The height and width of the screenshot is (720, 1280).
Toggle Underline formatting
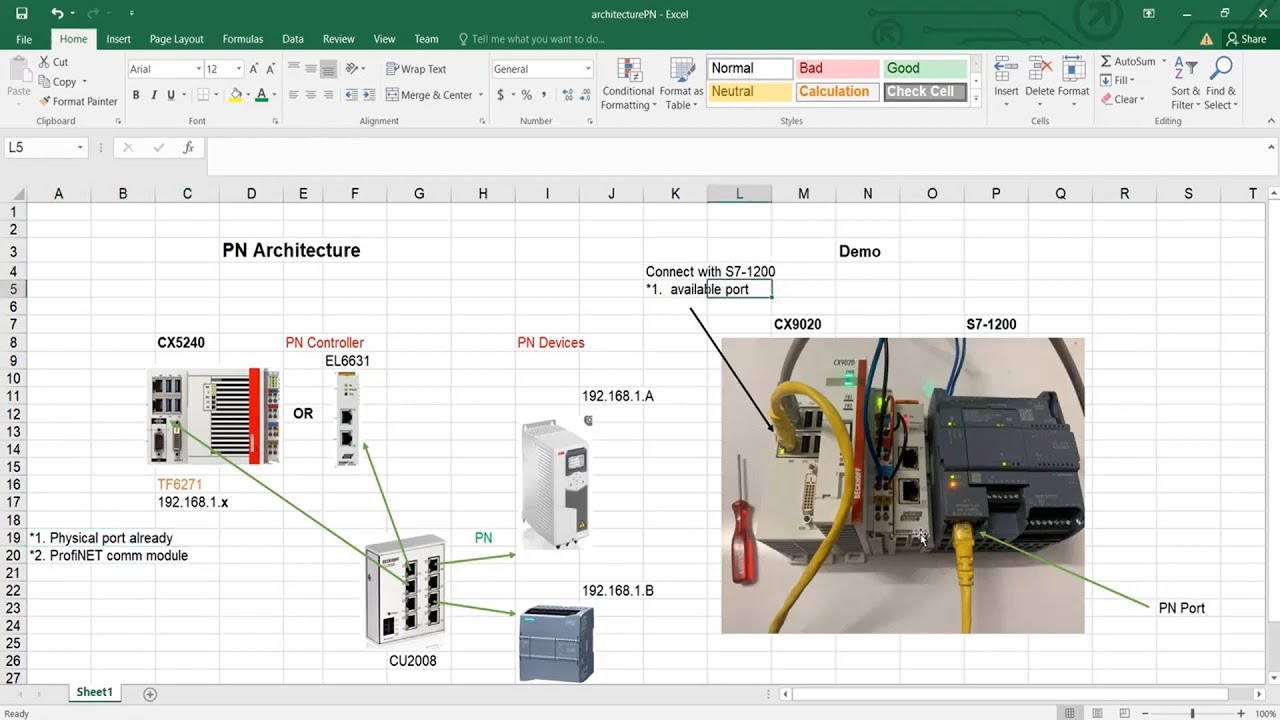171,95
